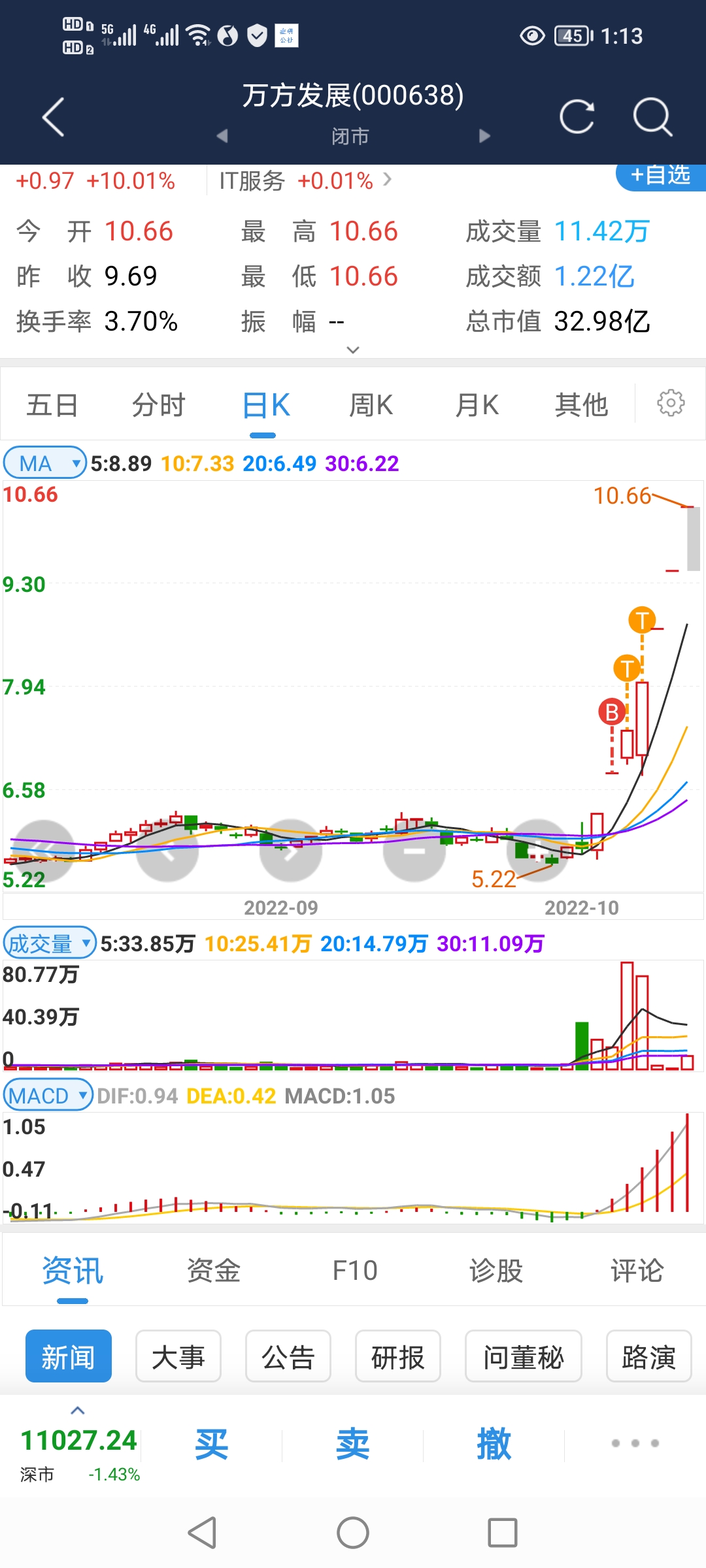
Task: Open K-line chart settings gear
Action: click(671, 403)
